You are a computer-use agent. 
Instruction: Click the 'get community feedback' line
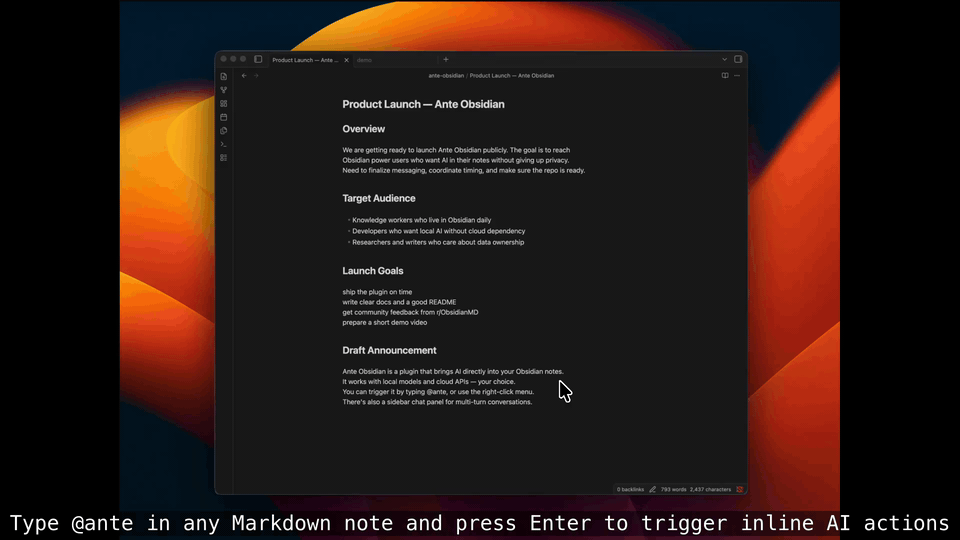[410, 312]
